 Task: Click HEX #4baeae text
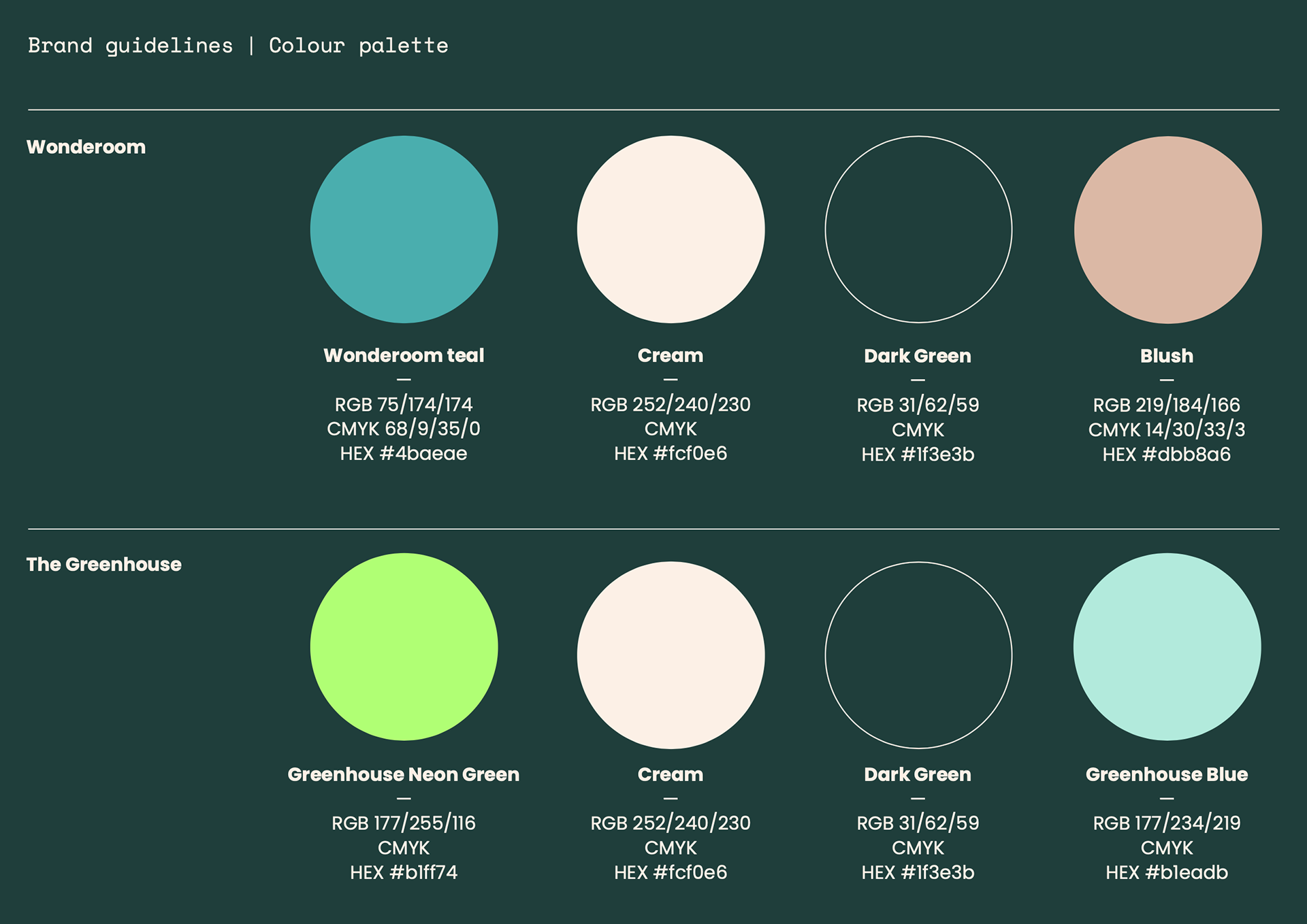[x=404, y=453]
